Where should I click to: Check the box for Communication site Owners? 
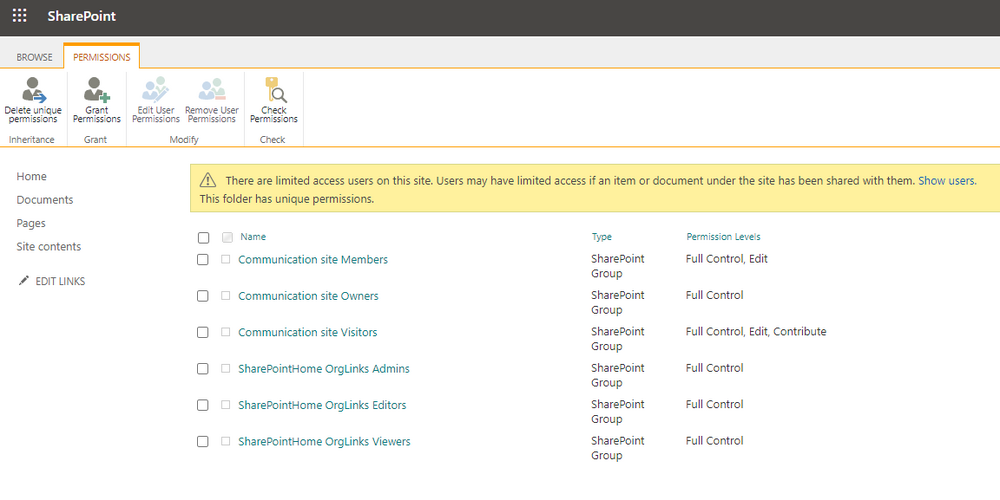coord(202,296)
